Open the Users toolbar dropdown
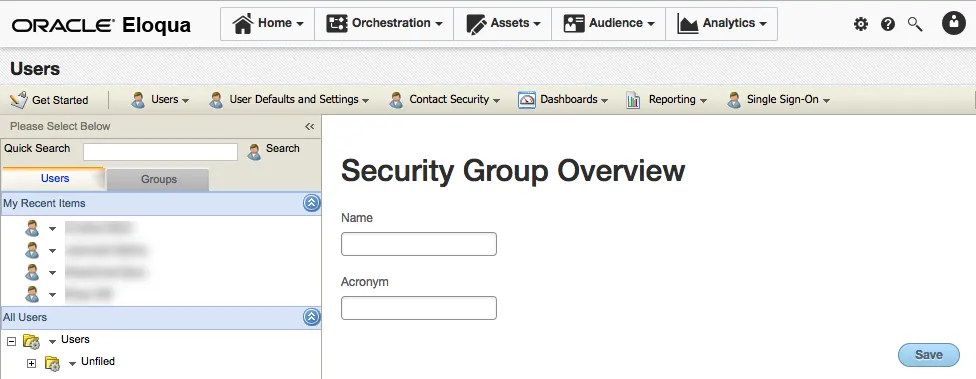 [x=160, y=100]
